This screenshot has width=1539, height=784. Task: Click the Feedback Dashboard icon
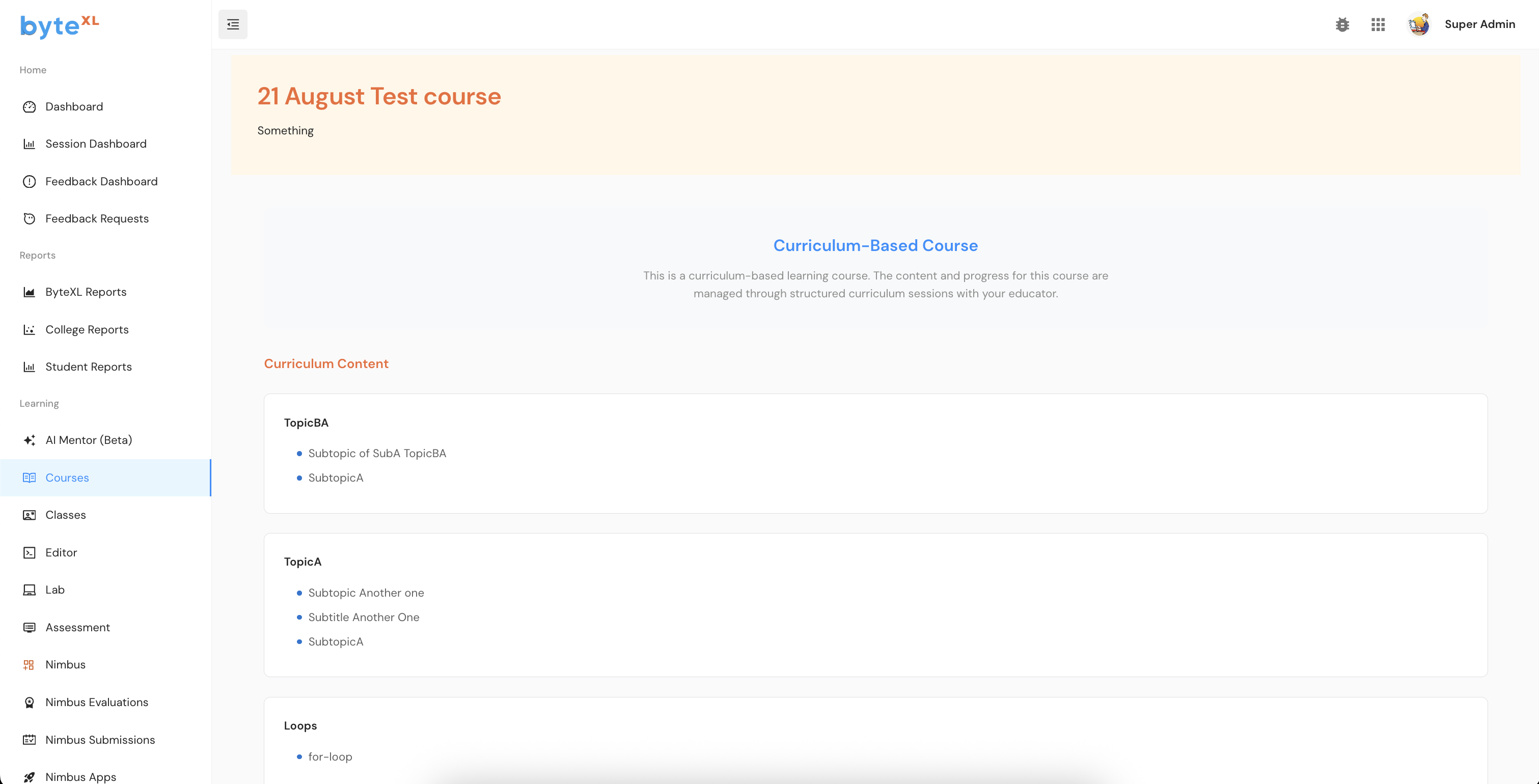pyautogui.click(x=29, y=182)
